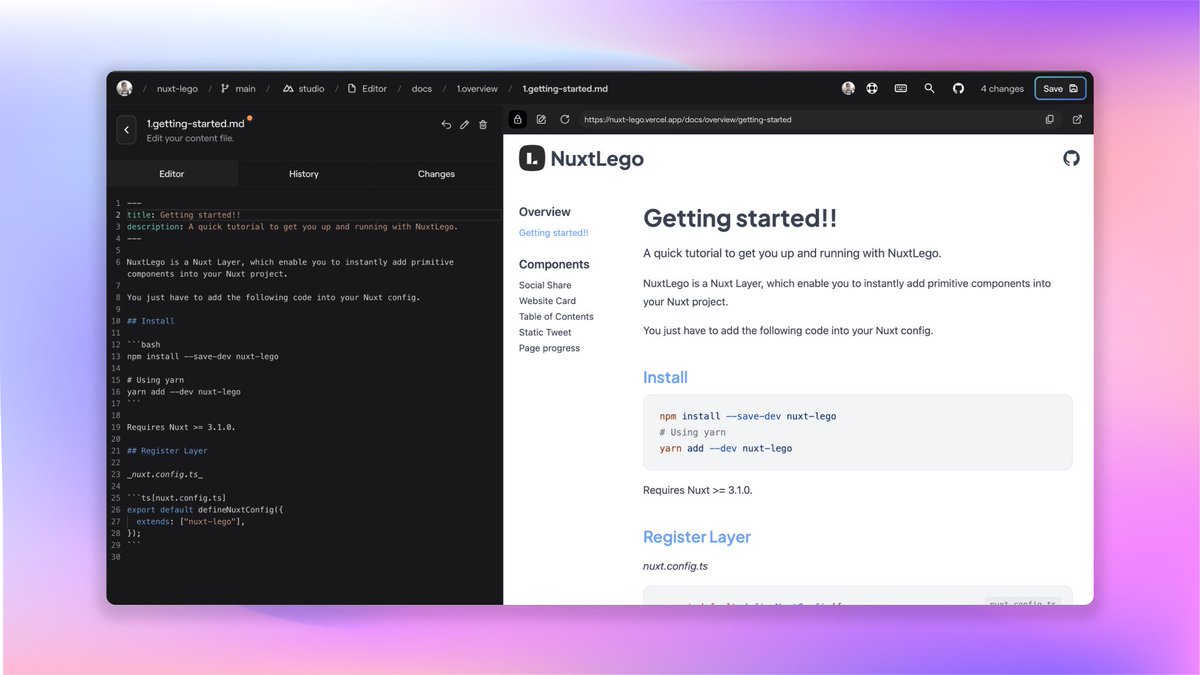
Task: Open the Social Share sidebar link
Action: 545,285
